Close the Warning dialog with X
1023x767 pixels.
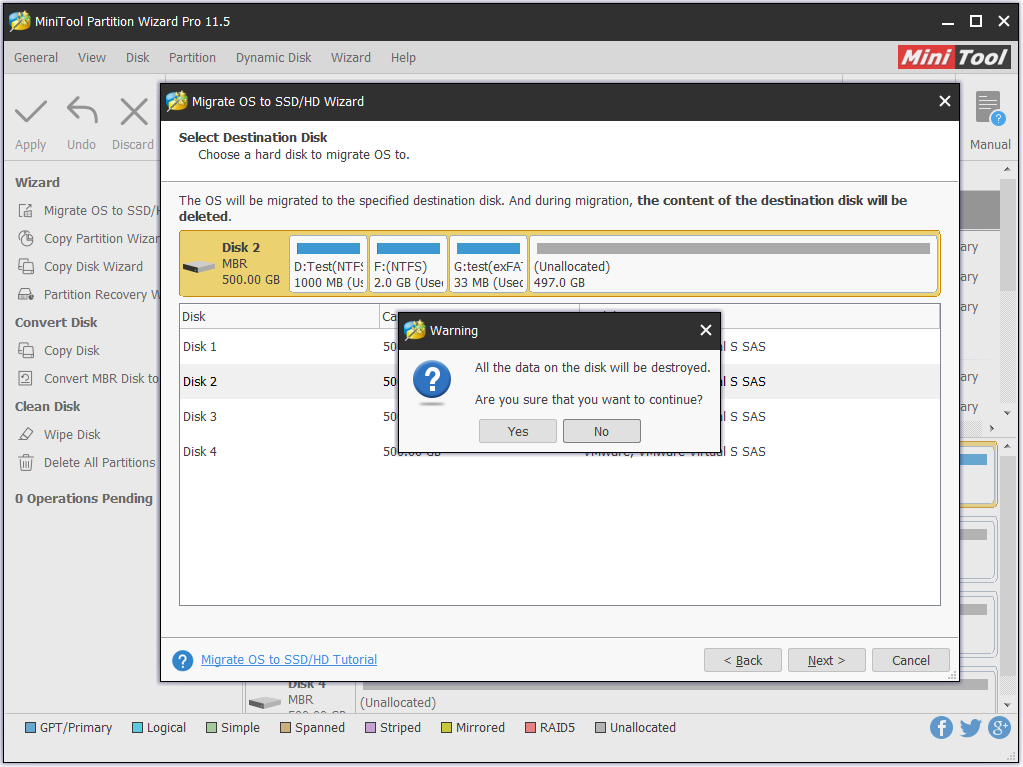(x=705, y=330)
